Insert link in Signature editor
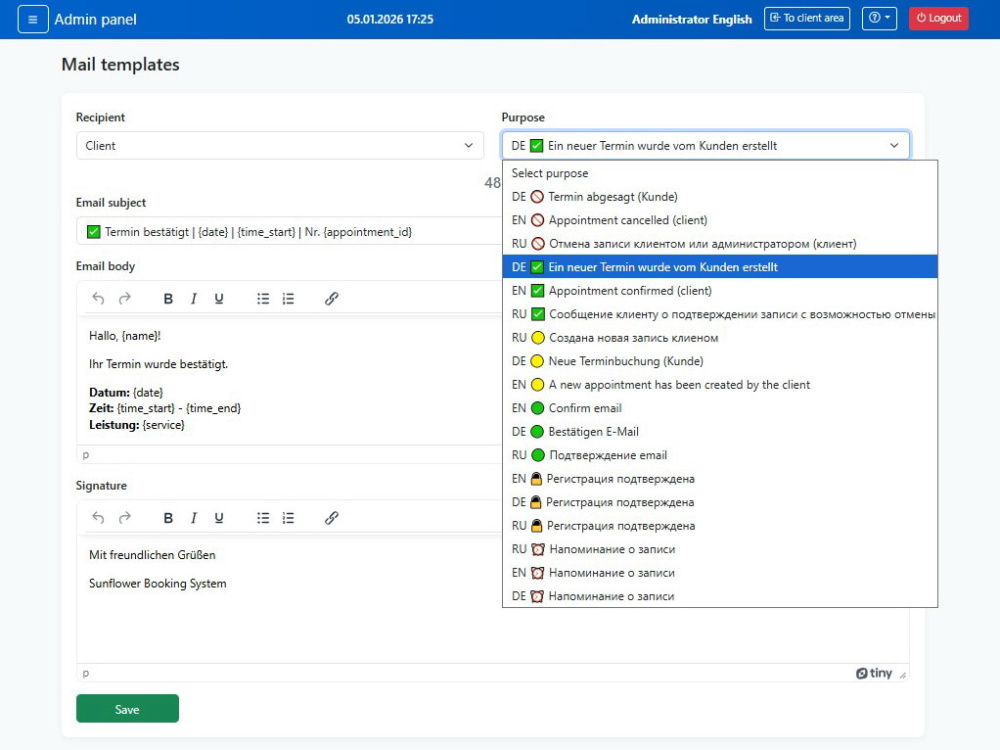The width and height of the screenshot is (1000, 750). coord(331,518)
